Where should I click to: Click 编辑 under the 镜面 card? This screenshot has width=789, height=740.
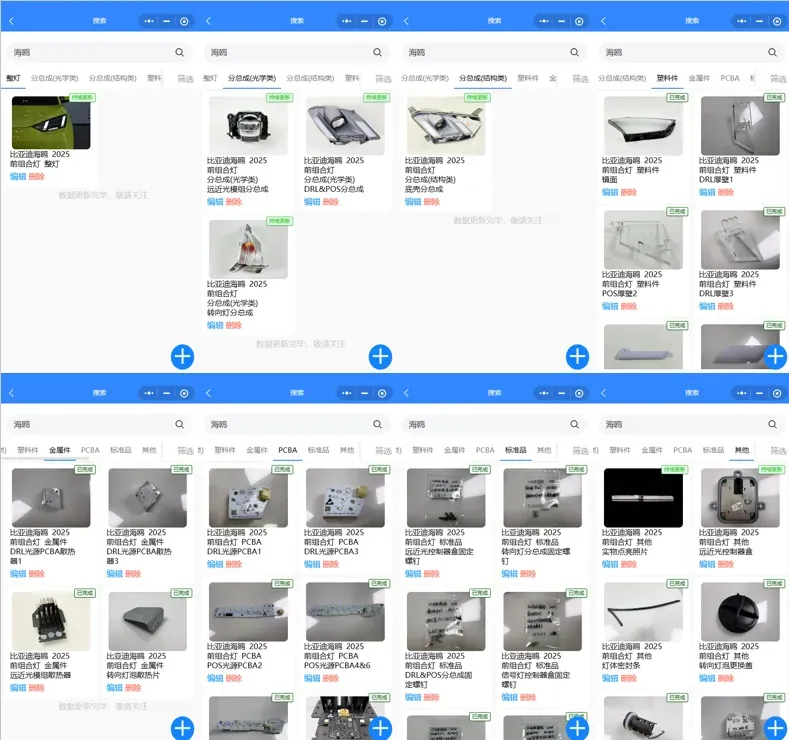tap(610, 192)
